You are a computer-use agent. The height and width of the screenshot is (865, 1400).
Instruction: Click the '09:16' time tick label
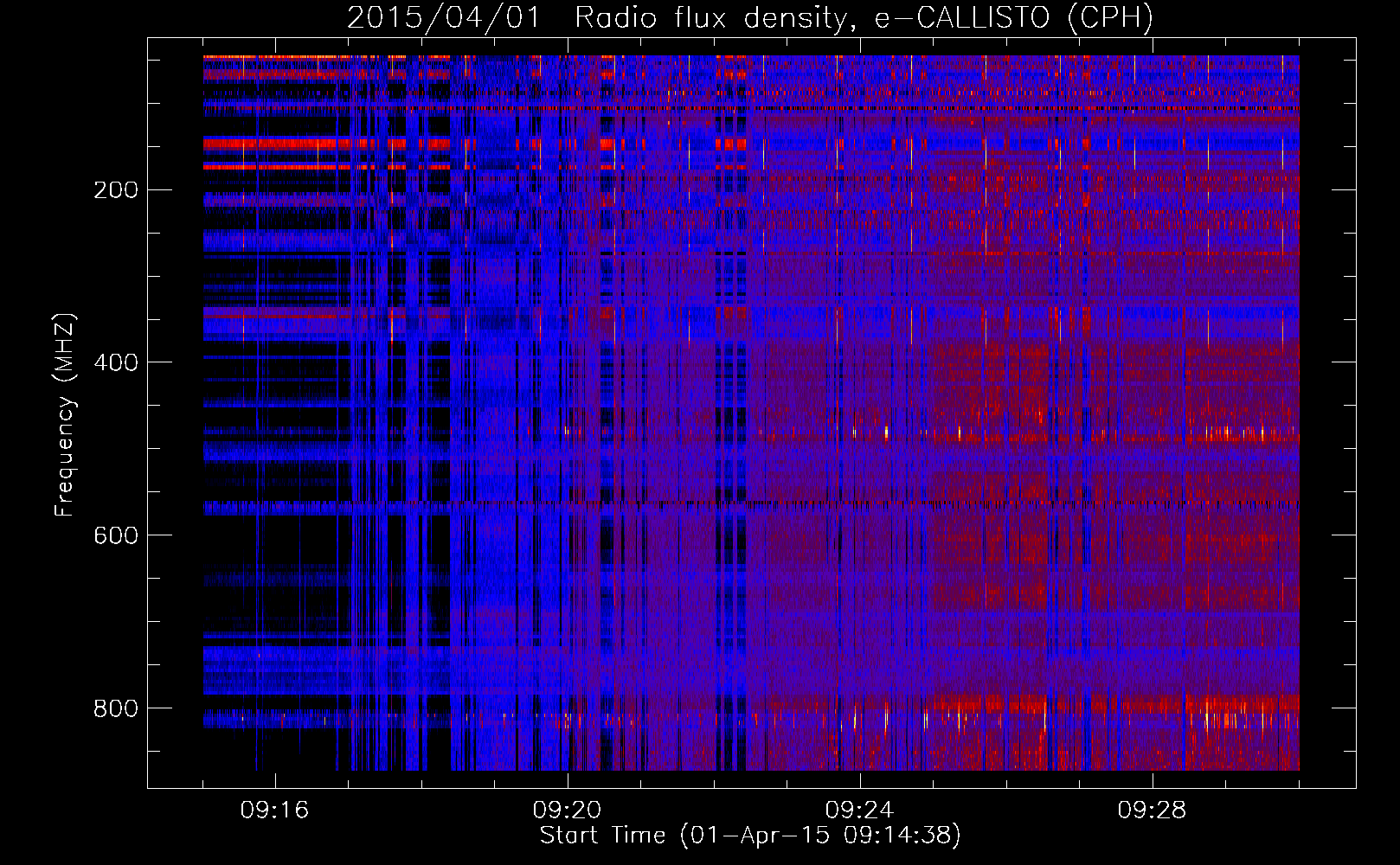click(x=275, y=811)
